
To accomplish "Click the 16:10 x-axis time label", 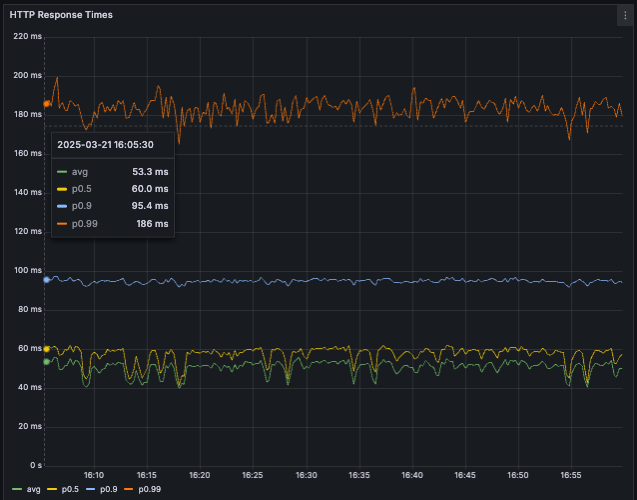I will tap(94, 475).
